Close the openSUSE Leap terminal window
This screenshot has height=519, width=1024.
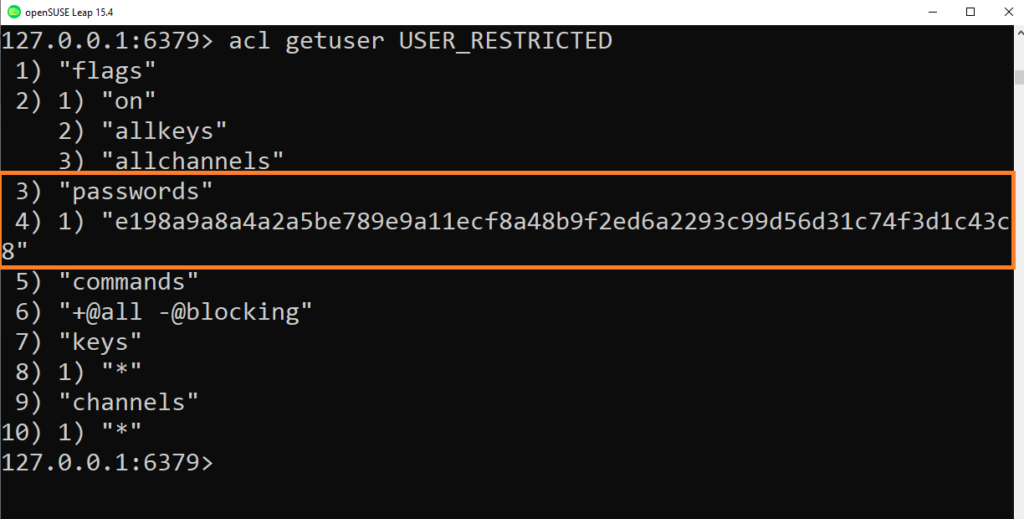coord(1008,12)
